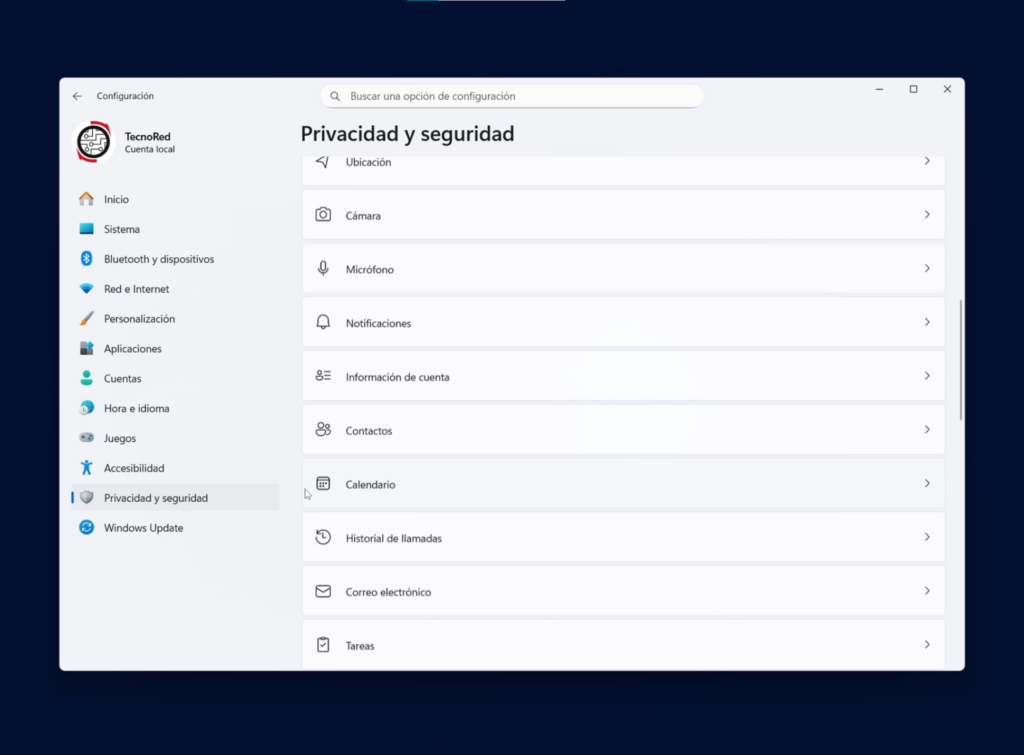Click the Notificaciones bell icon
This screenshot has width=1024, height=755.
coord(323,322)
